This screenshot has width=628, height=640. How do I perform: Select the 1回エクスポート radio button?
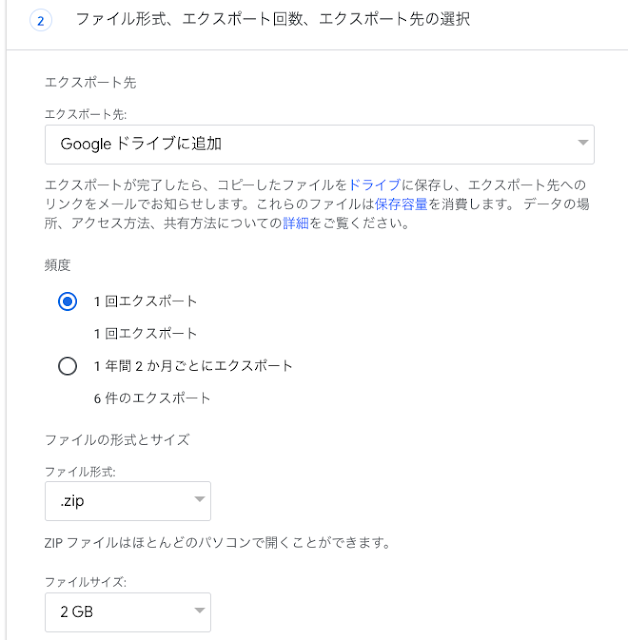click(68, 301)
